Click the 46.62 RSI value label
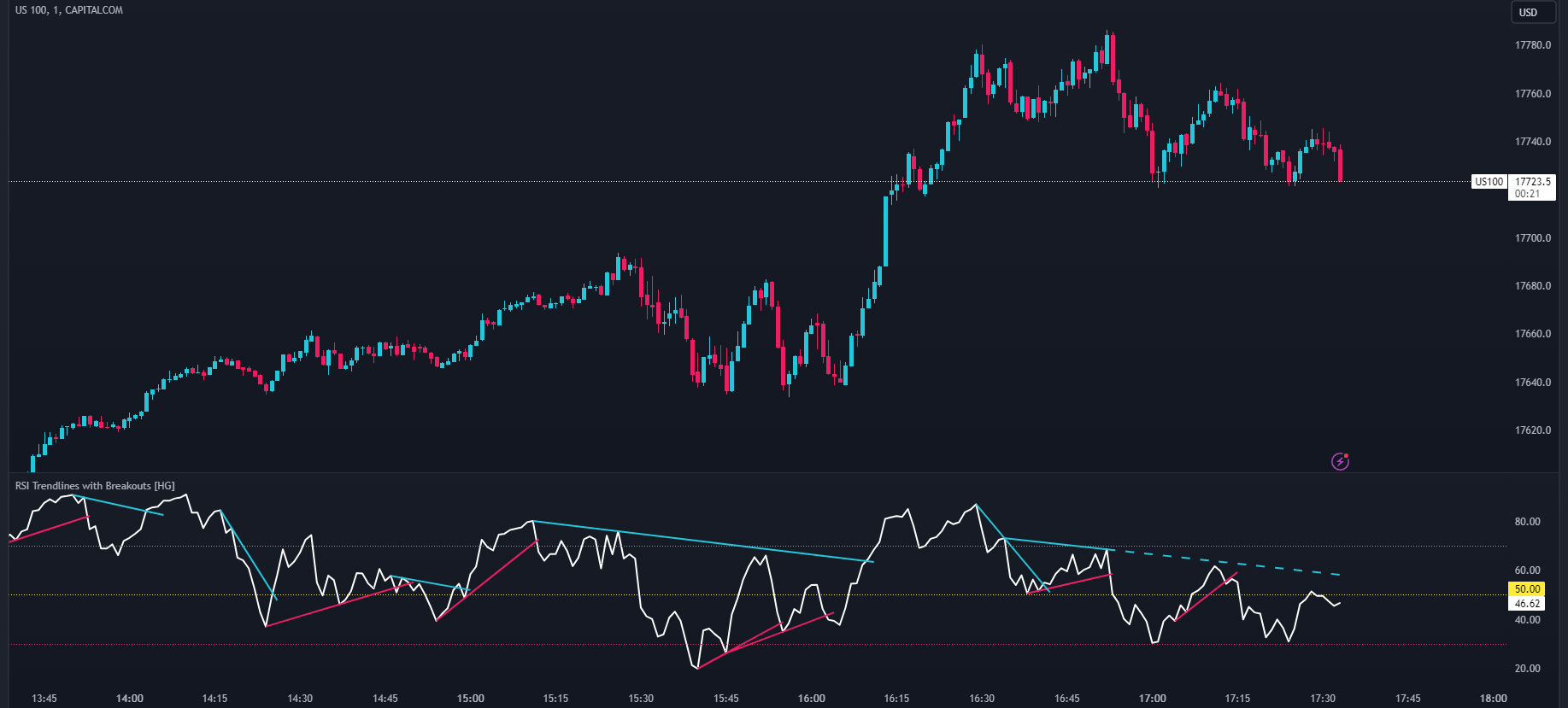This screenshot has height=708, width=1568. pos(1527,604)
